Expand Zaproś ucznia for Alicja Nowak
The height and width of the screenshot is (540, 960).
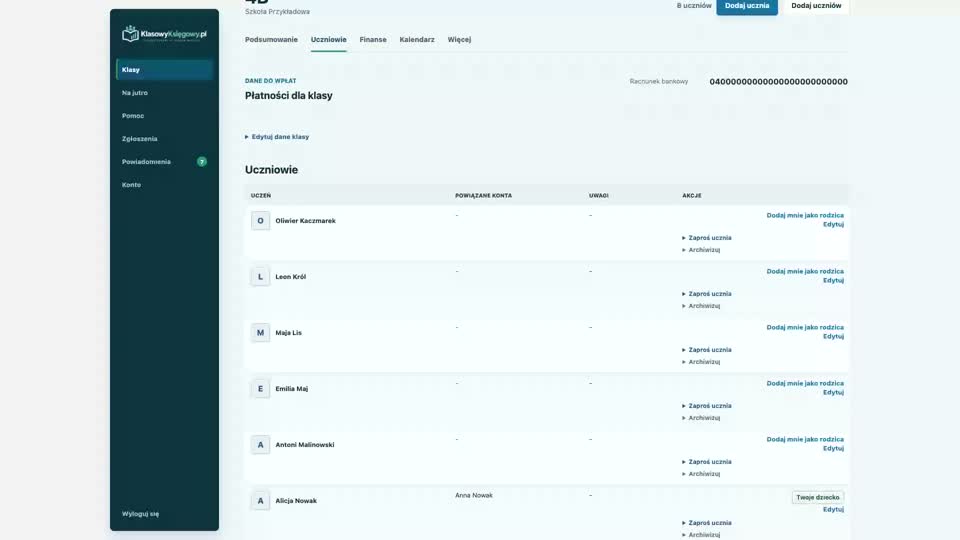tap(707, 523)
